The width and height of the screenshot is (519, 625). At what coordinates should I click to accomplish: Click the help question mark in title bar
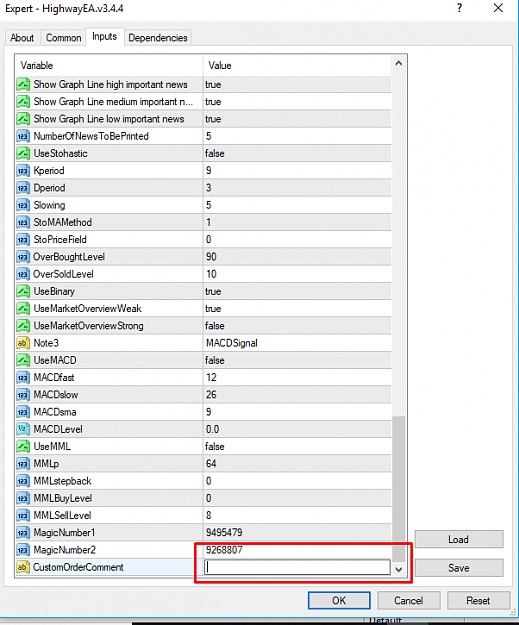[460, 8]
